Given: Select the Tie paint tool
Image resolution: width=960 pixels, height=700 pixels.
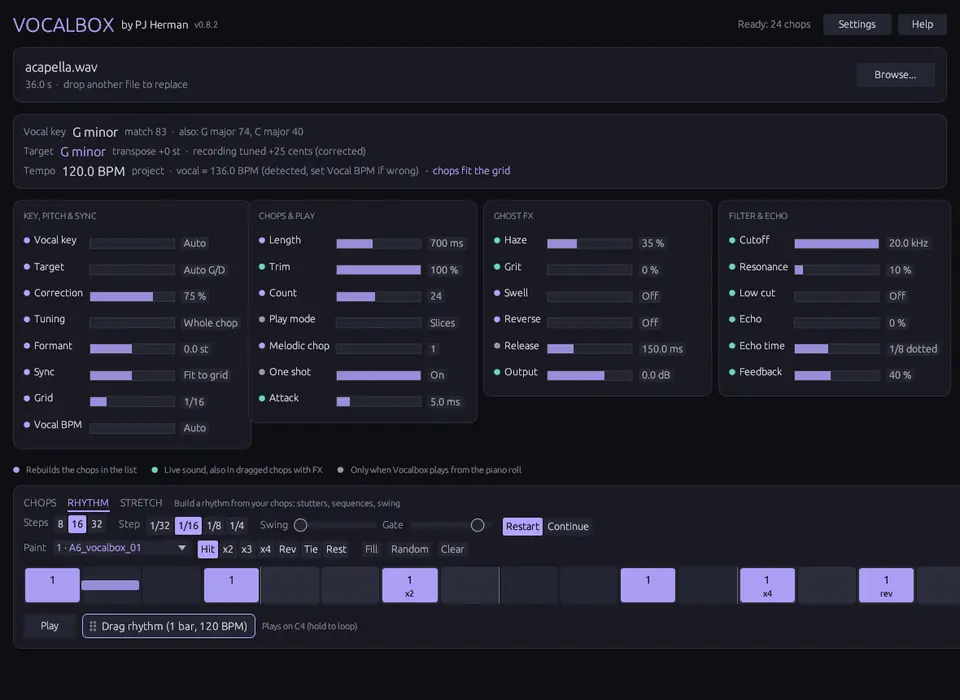Looking at the screenshot, I should 311,549.
